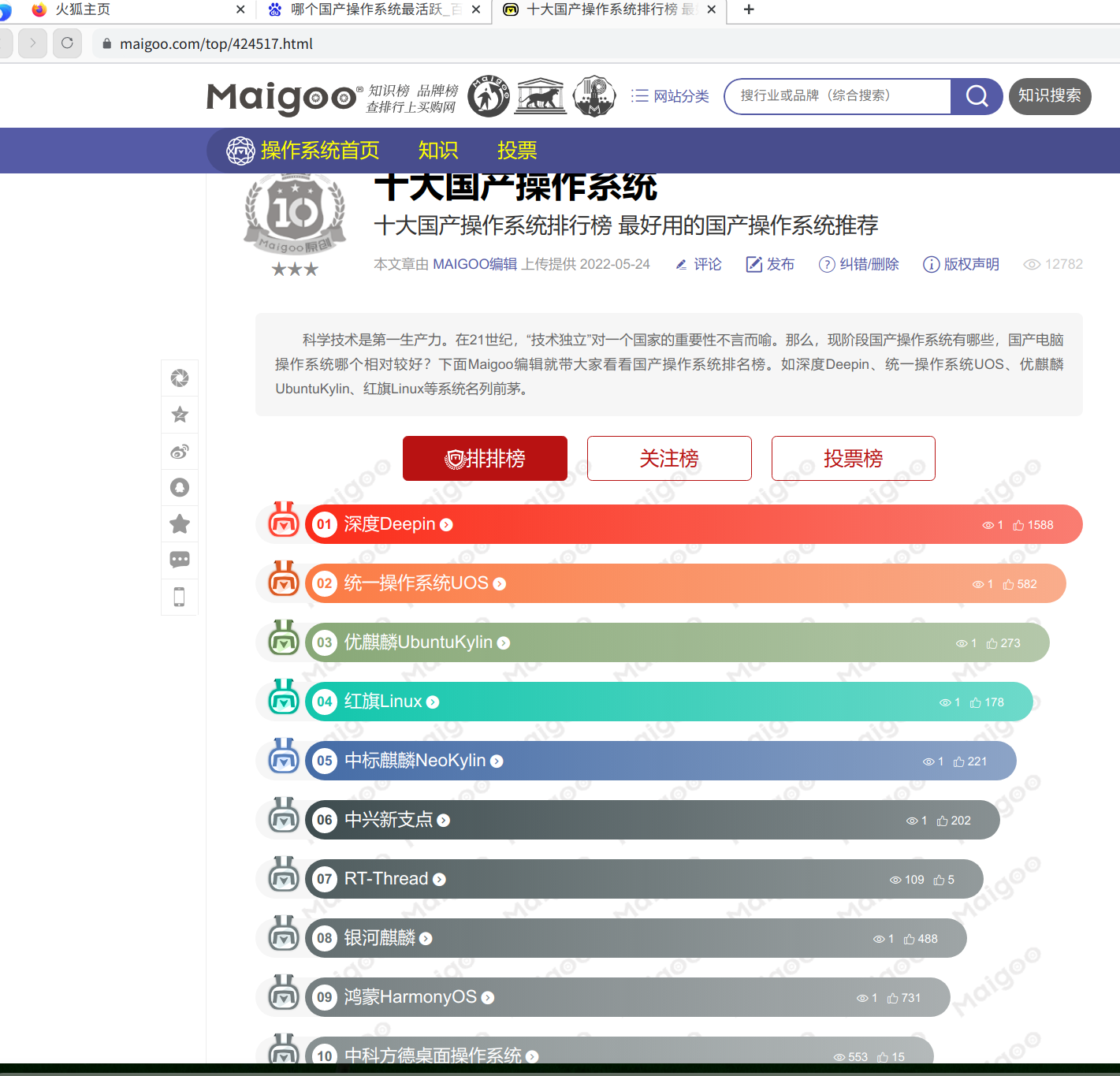Share the article to QQ
This screenshot has height=1076, width=1120.
click(x=179, y=487)
